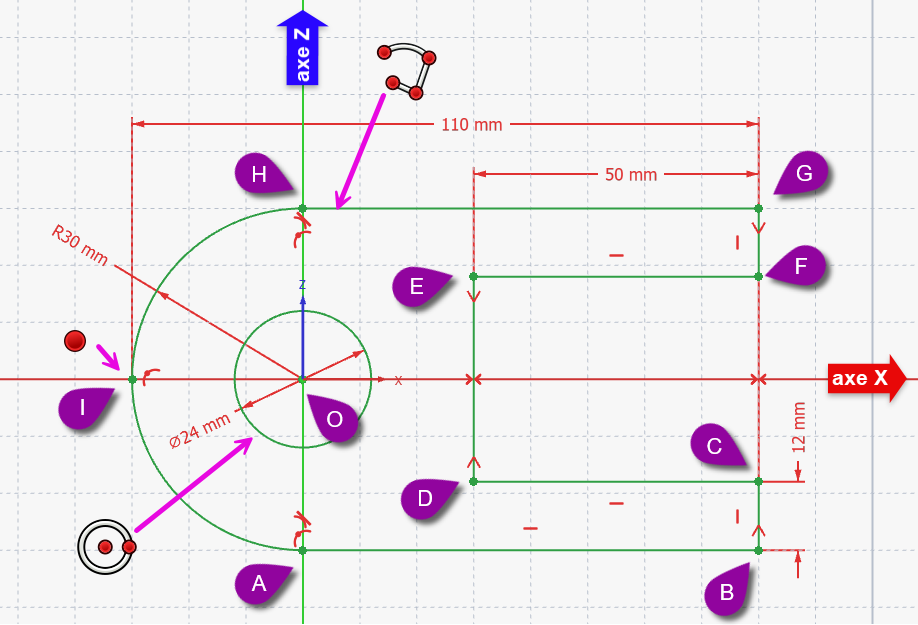918x625 pixels.
Task: Click the red point icon left of the arc
Action: 73,341
